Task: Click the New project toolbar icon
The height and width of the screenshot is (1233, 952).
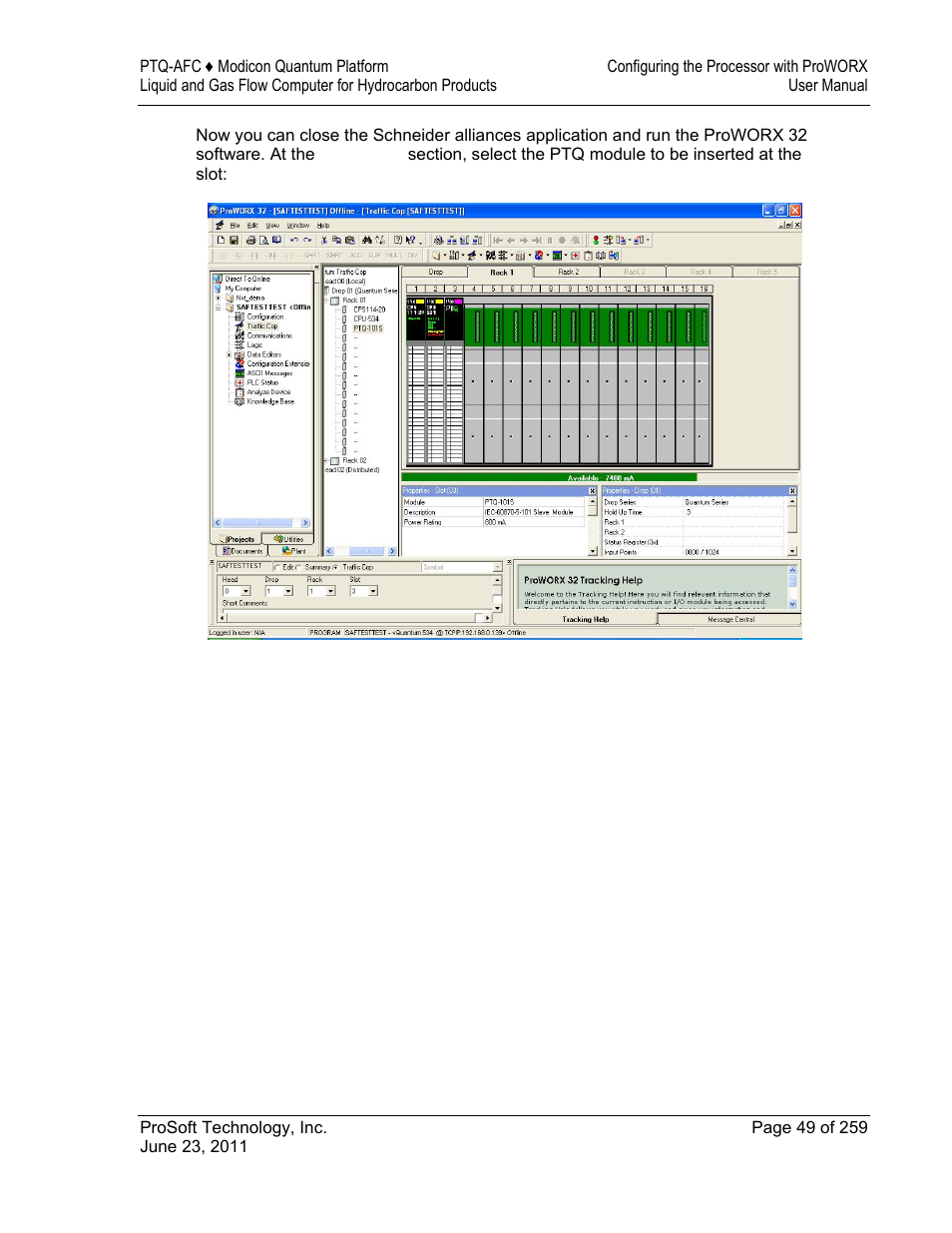Action: 221,240
